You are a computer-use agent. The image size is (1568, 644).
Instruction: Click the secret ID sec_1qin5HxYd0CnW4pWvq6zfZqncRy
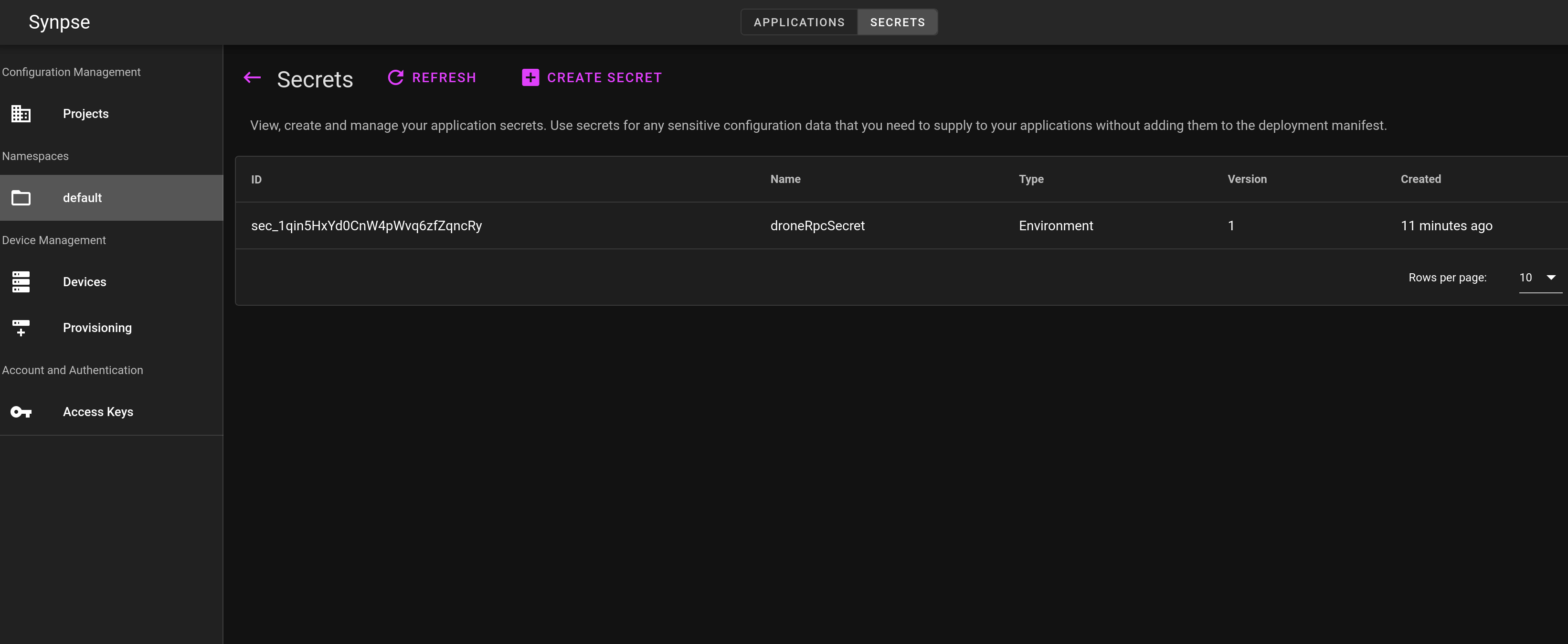(366, 226)
